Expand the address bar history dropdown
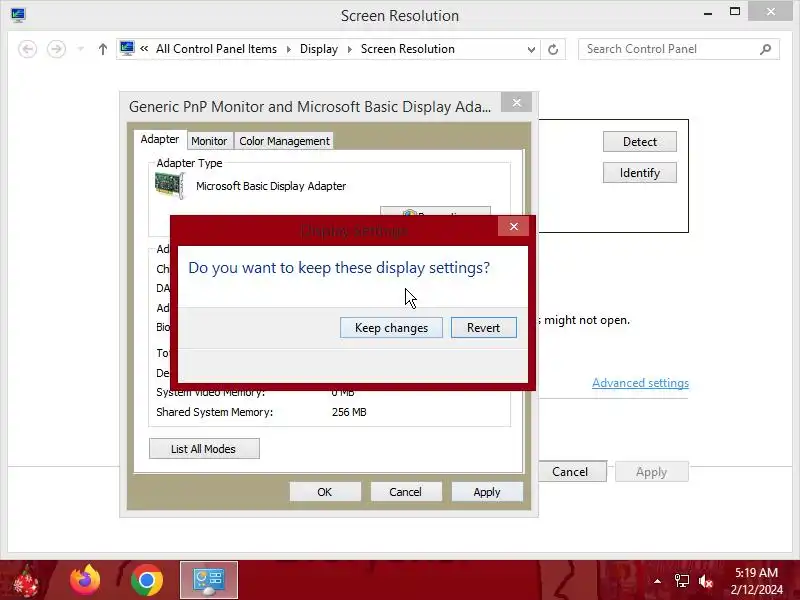The height and width of the screenshot is (600, 800). point(531,49)
